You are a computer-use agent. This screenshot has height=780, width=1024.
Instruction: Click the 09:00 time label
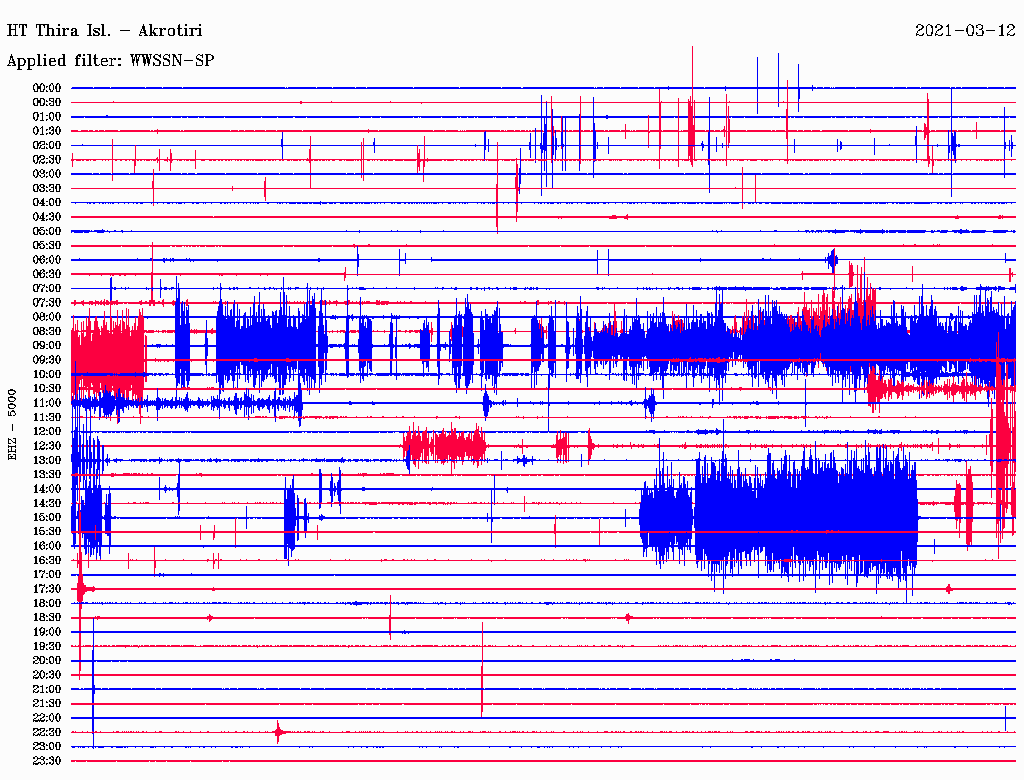coord(47,346)
